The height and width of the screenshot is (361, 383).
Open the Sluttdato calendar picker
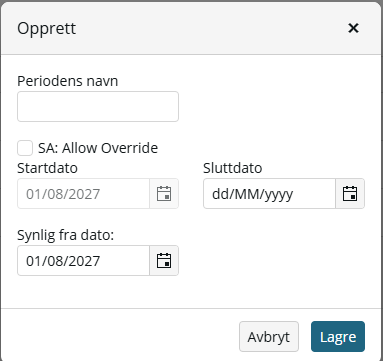[350, 194]
